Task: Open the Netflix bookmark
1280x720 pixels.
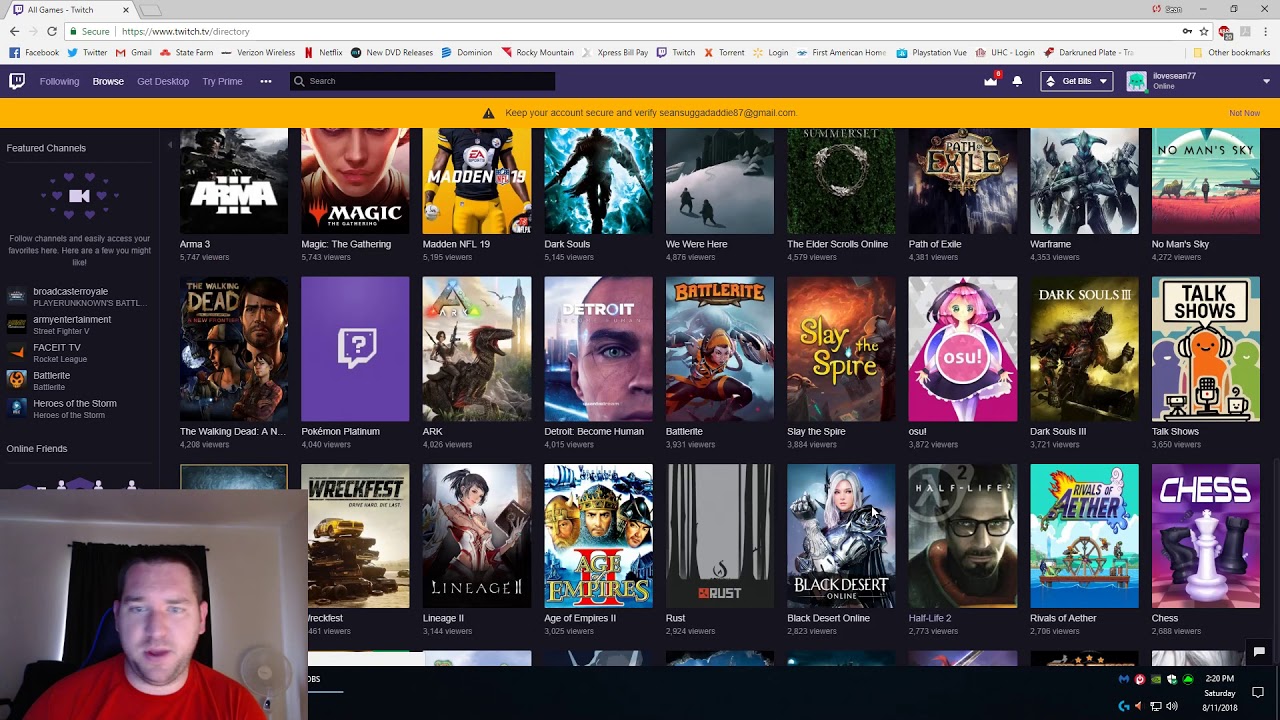Action: pos(323,52)
